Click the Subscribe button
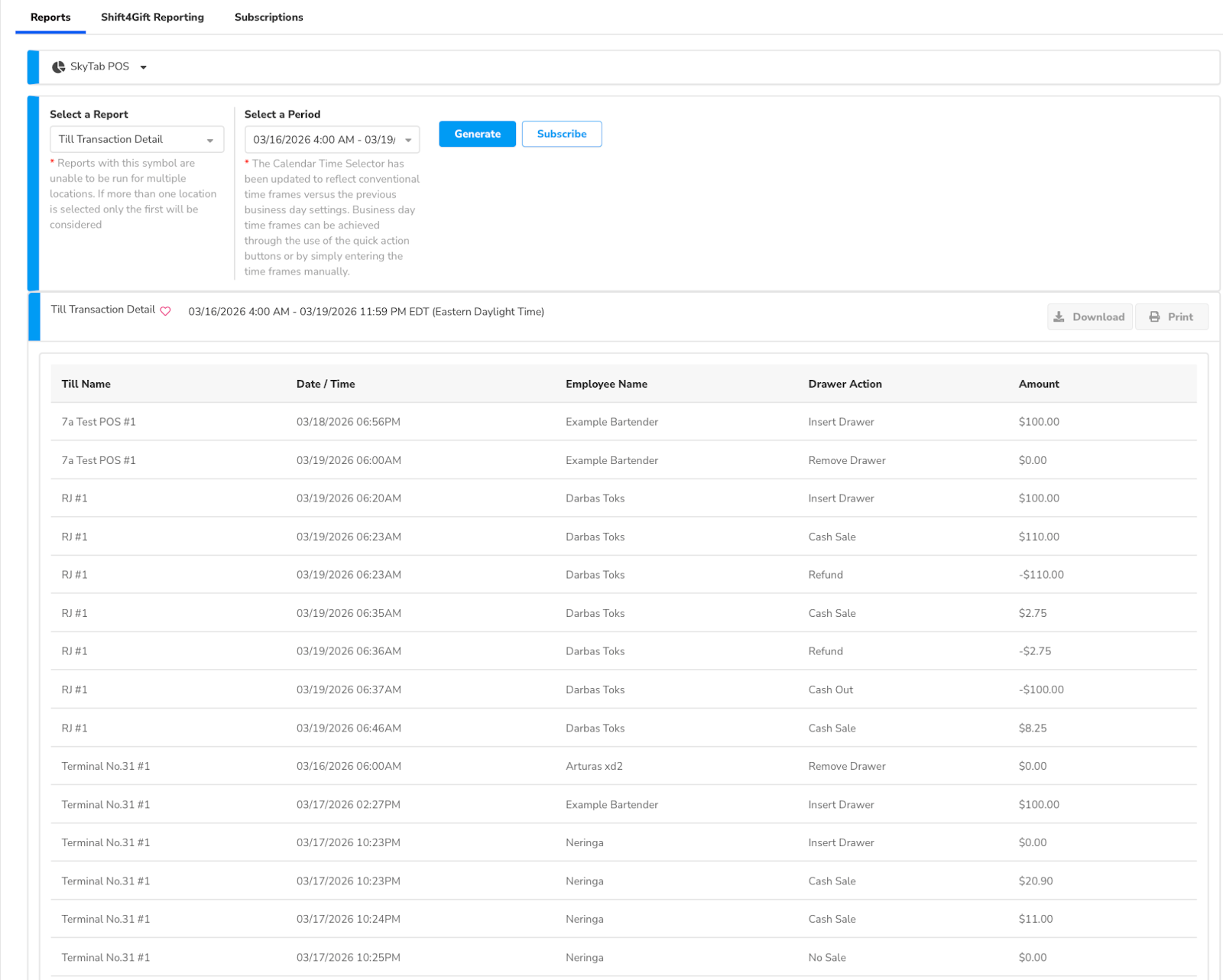1223x980 pixels. point(561,134)
